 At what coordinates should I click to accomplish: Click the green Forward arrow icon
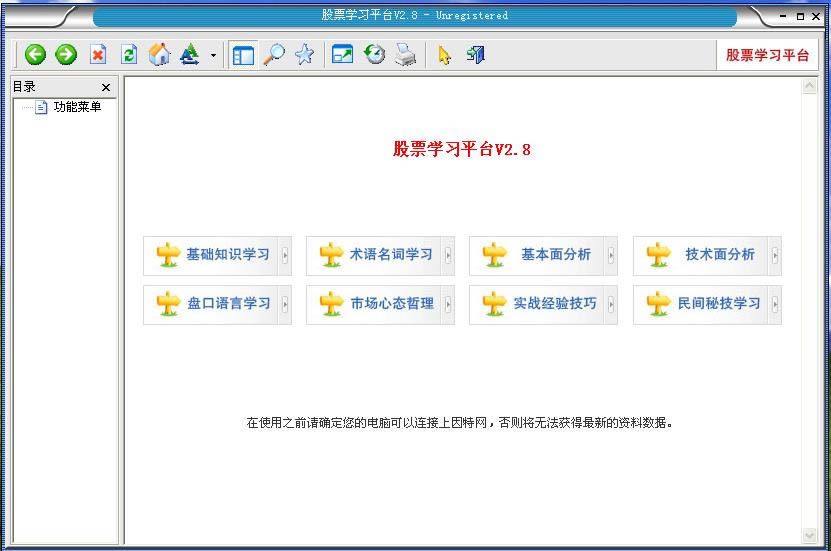tap(66, 55)
